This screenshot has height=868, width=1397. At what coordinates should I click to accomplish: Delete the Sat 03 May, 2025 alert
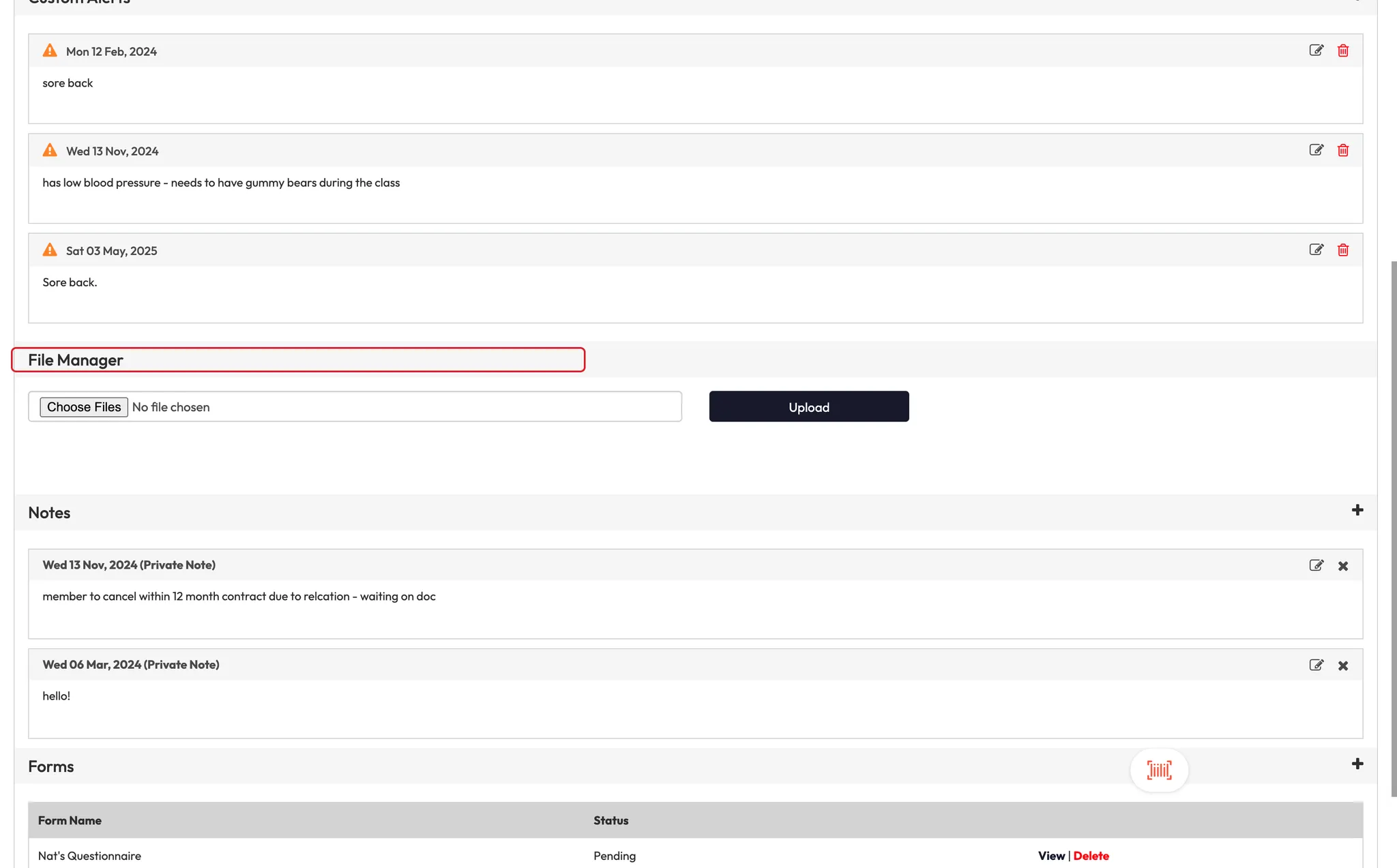(1342, 250)
